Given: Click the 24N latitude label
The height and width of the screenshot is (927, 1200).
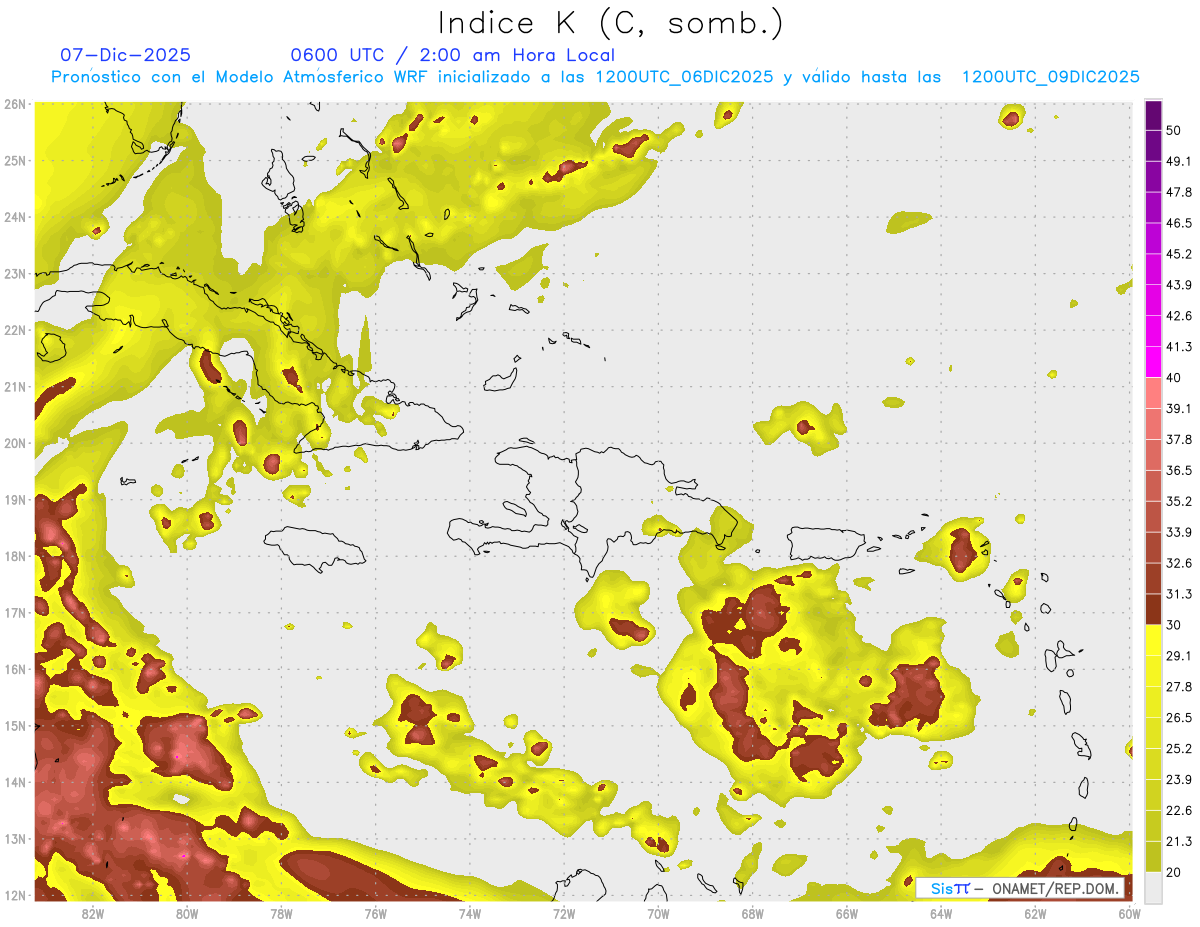Looking at the screenshot, I should [x=15, y=217].
